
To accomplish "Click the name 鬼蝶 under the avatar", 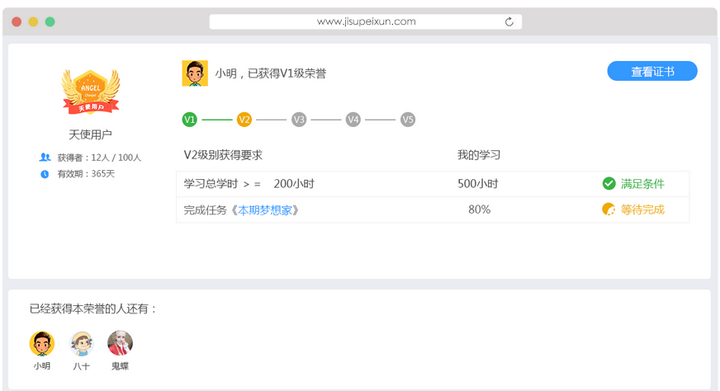I will point(120,366).
